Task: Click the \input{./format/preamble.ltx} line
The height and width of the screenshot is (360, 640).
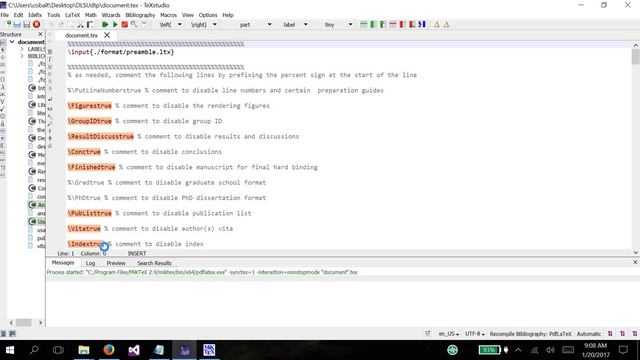Action: [x=121, y=52]
